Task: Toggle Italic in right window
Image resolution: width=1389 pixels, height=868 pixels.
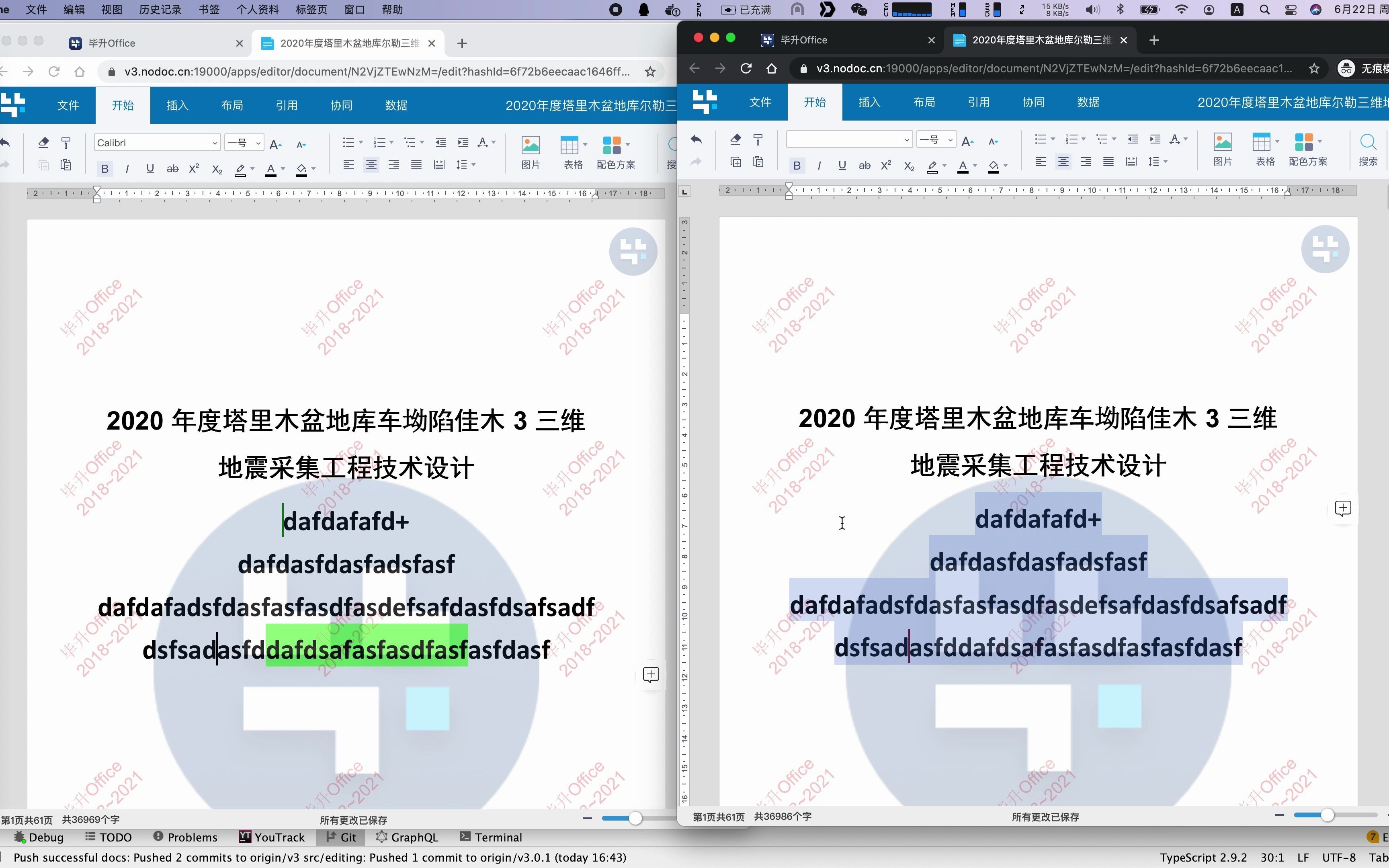Action: pos(819,165)
